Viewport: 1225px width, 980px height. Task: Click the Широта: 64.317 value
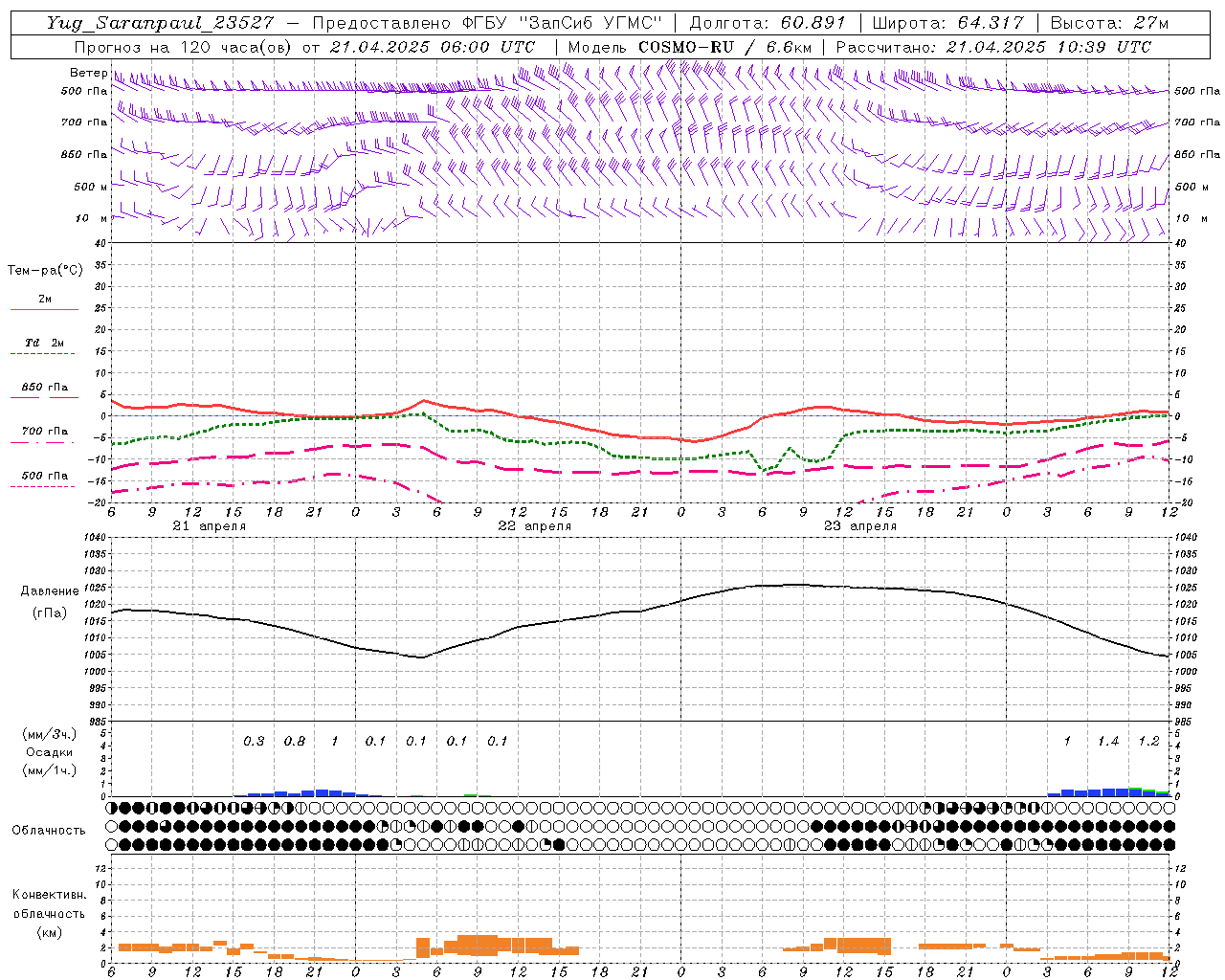click(947, 23)
